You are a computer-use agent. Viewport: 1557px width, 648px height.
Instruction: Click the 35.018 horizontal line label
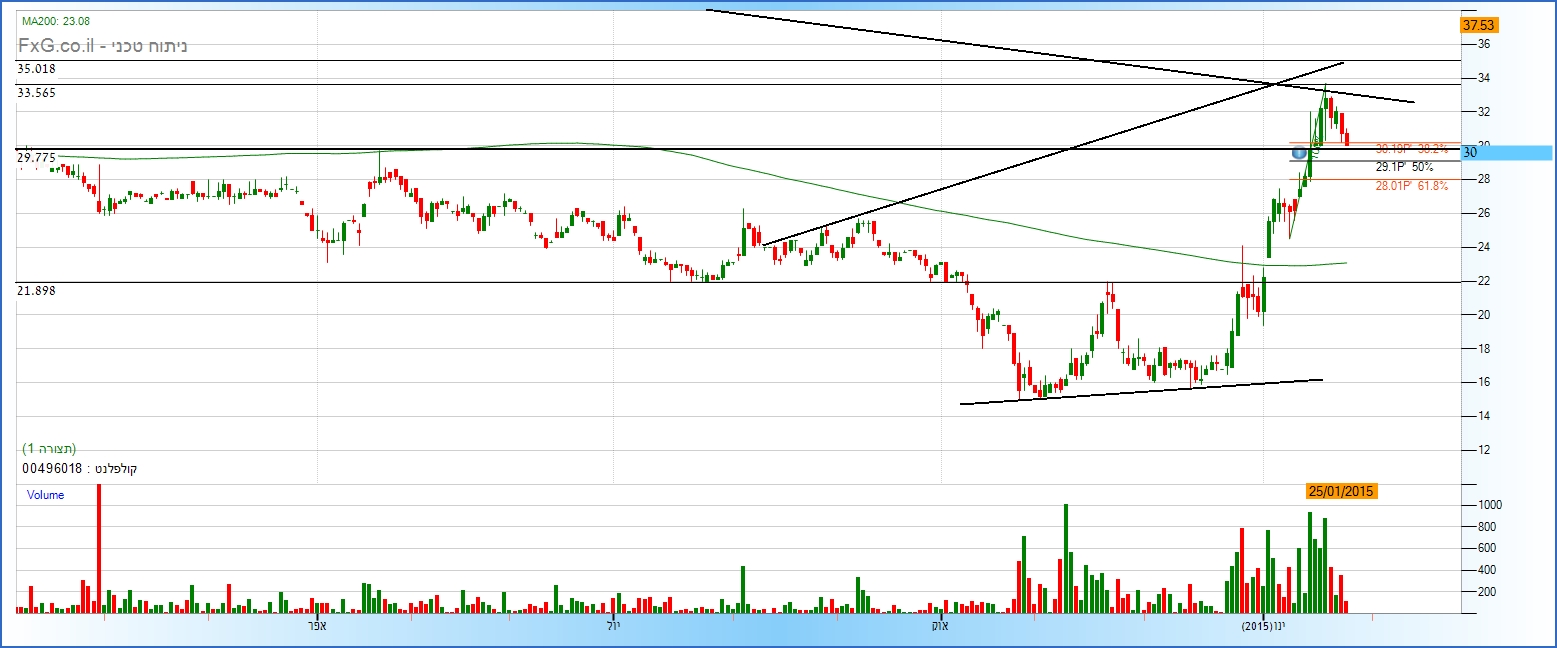[36, 69]
